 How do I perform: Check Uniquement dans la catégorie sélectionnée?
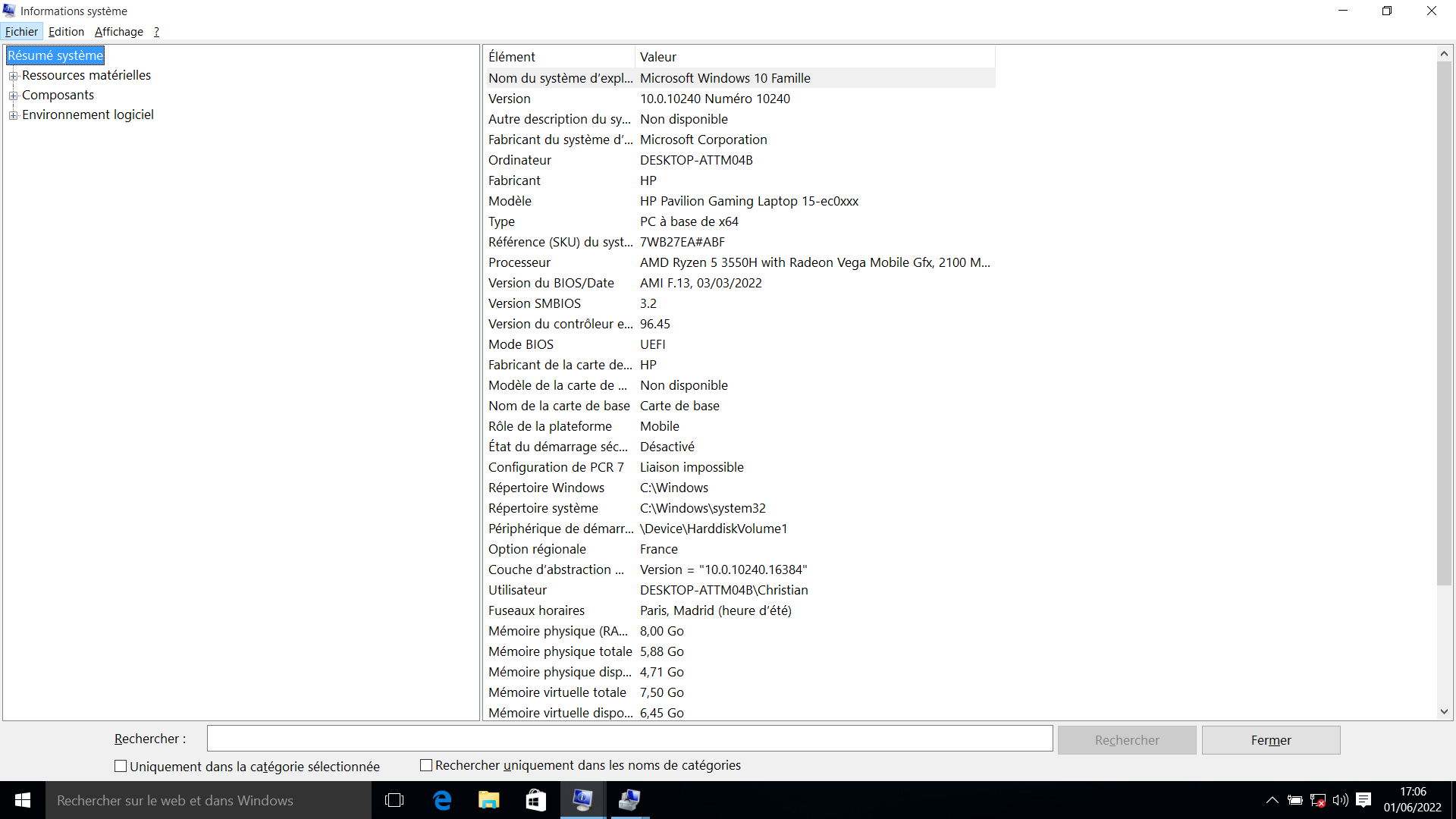click(121, 766)
